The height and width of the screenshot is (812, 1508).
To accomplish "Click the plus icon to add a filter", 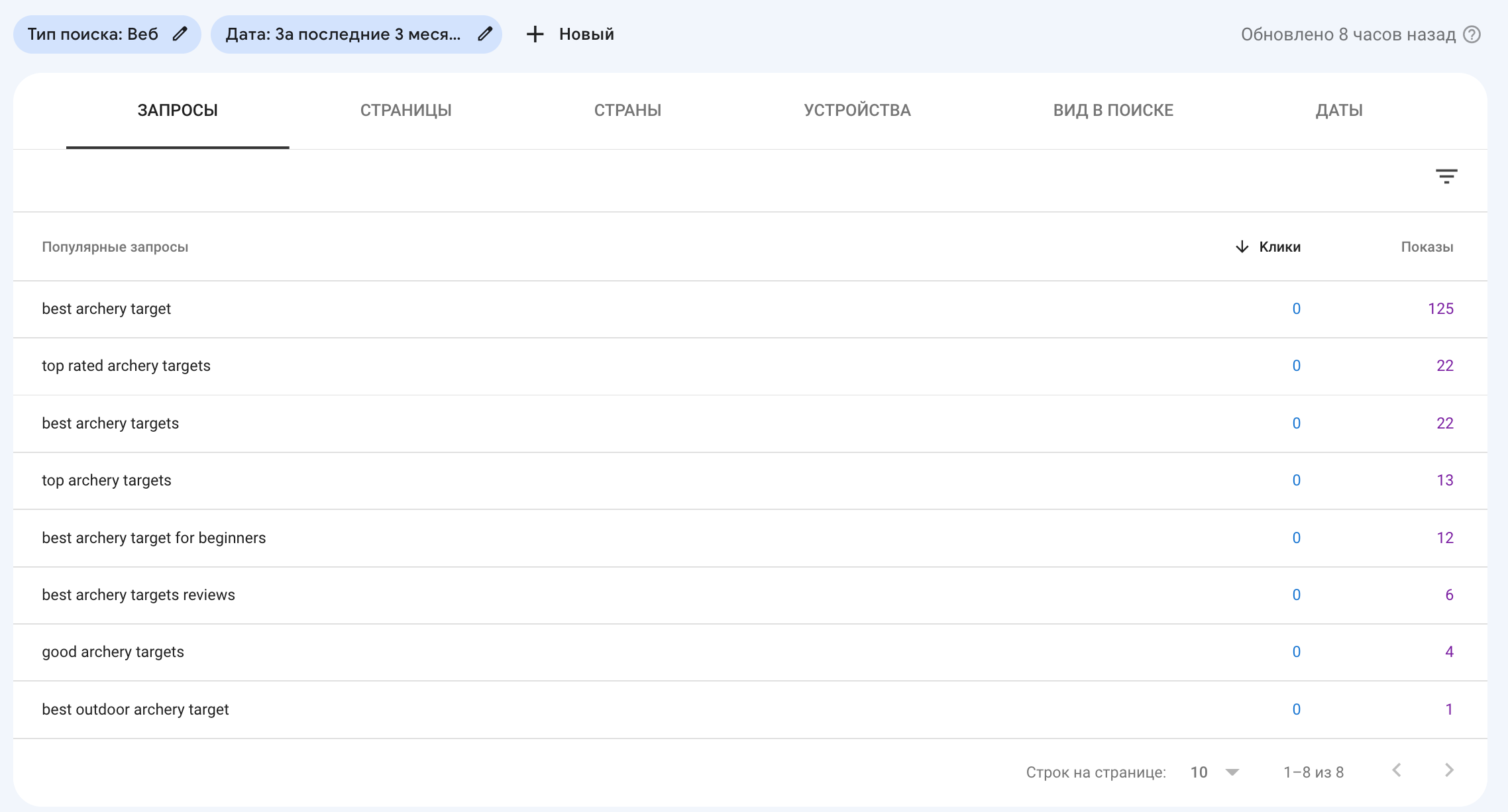I will (535, 34).
